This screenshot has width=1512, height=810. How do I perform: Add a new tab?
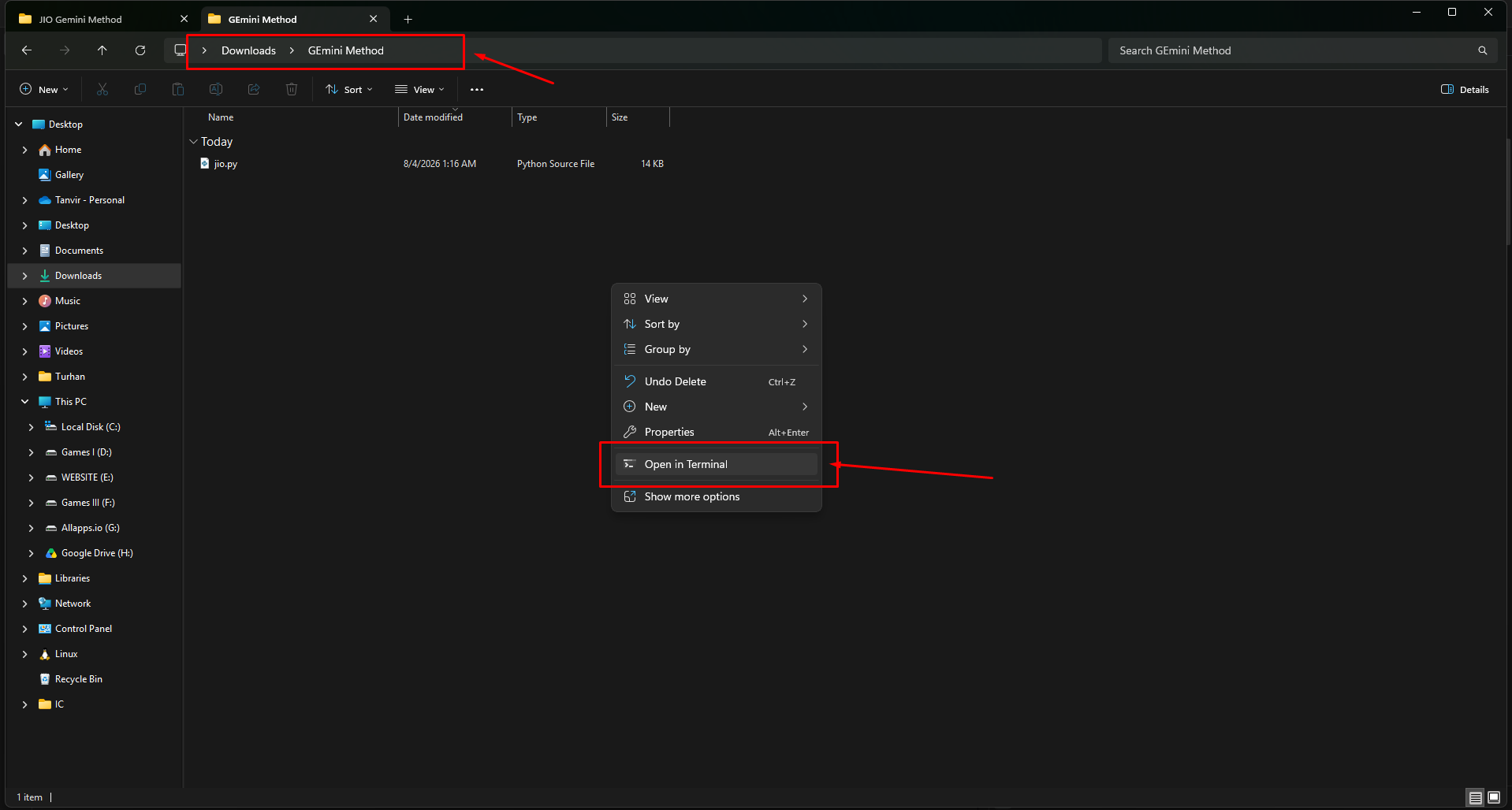pyautogui.click(x=408, y=19)
